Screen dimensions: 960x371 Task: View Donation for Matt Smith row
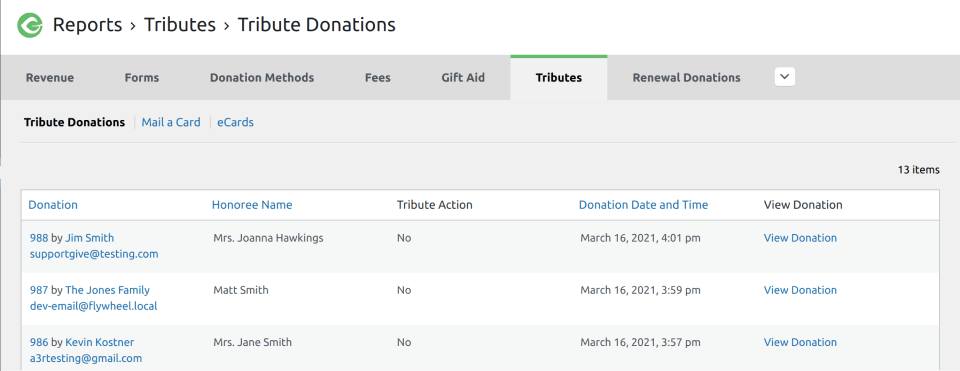[800, 290]
